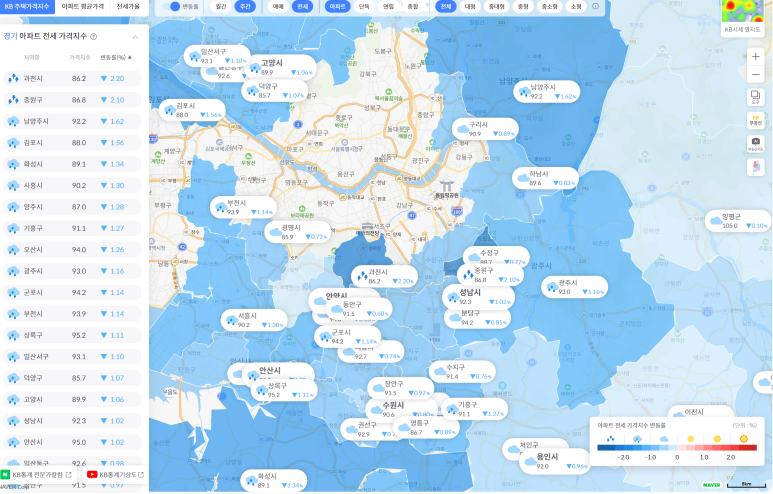773x494 pixels.
Task: Click the 분당구 map label
Action: point(477,318)
